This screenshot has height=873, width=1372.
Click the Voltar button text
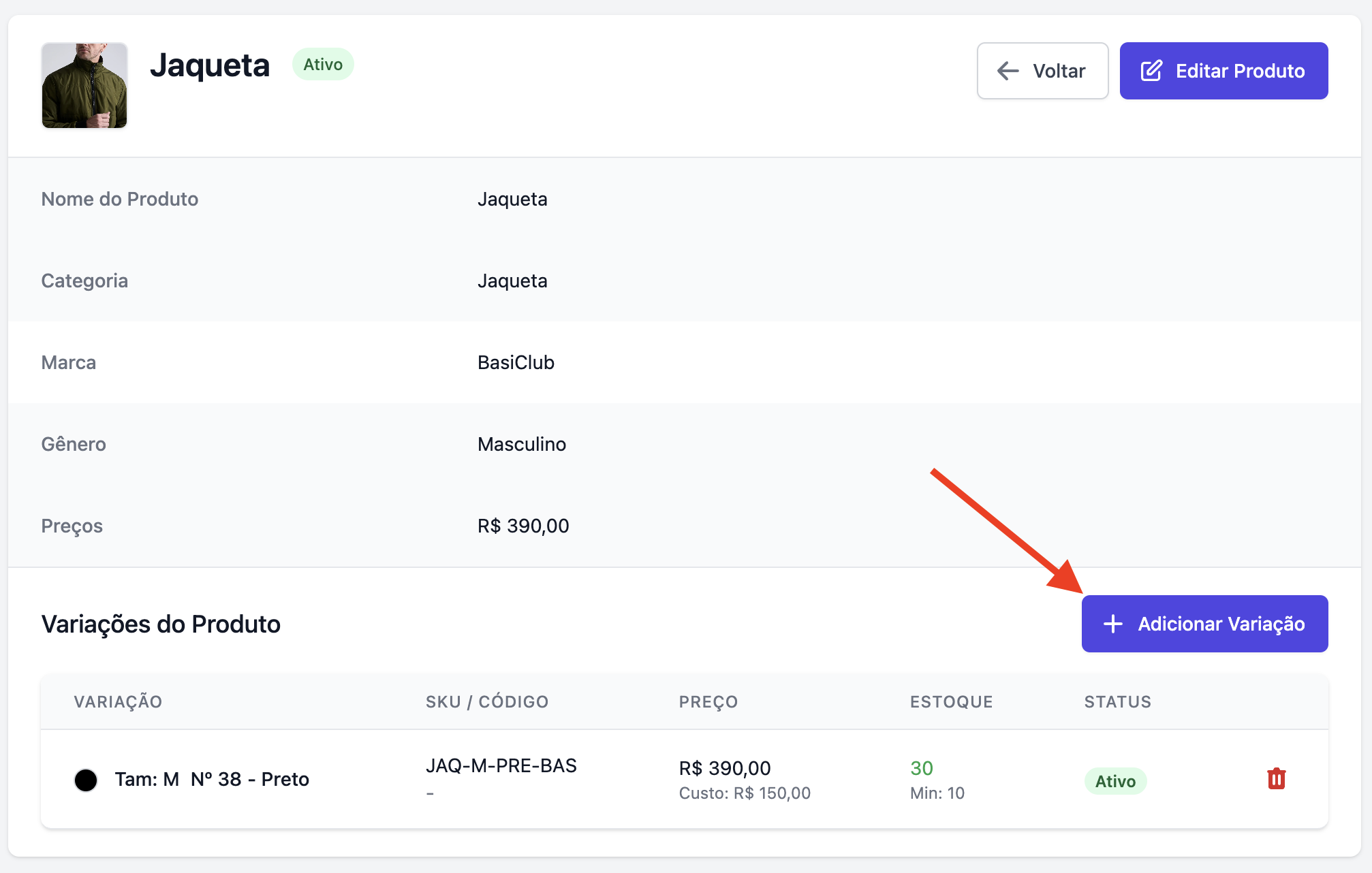(1059, 71)
